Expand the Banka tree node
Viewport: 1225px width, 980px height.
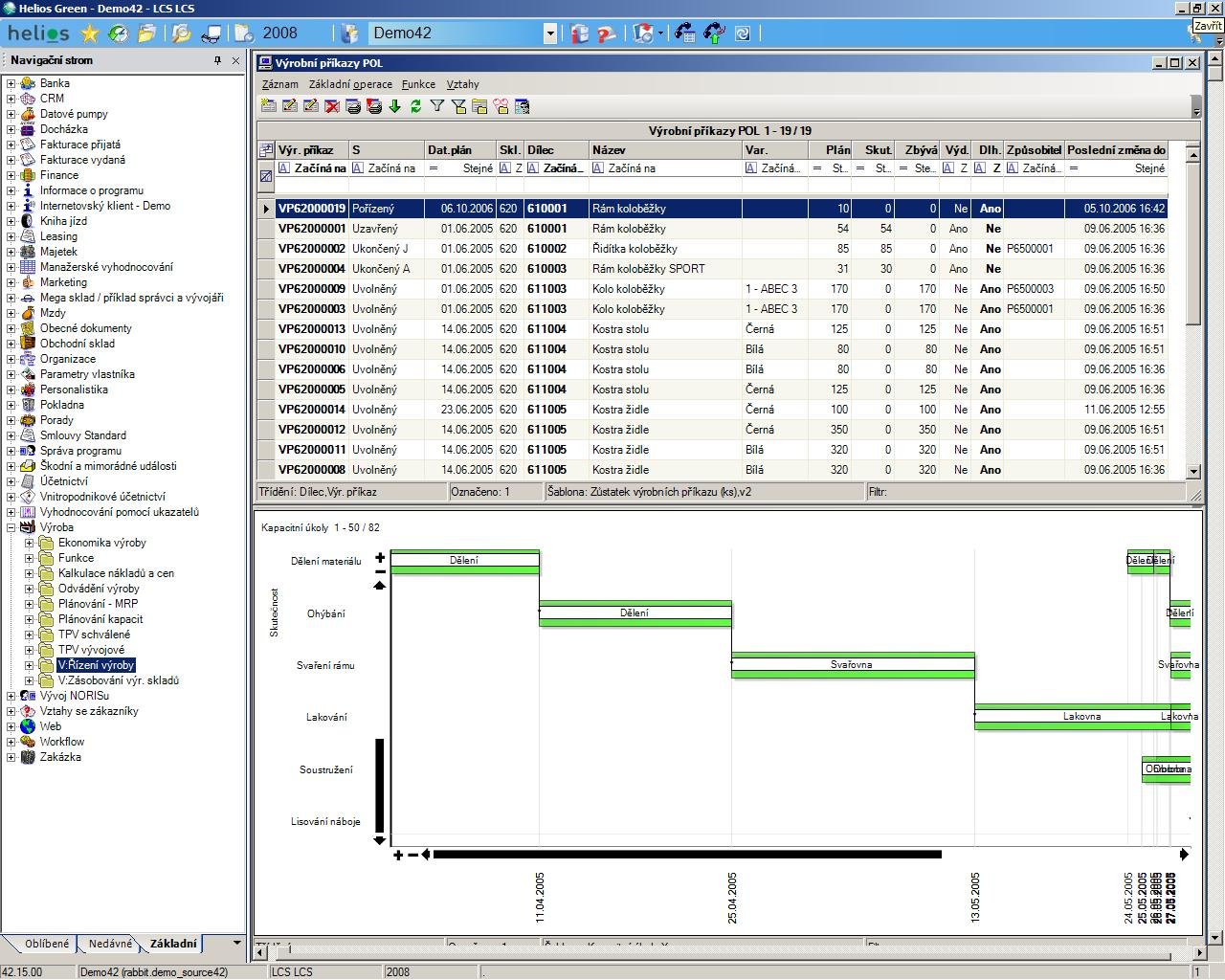click(x=11, y=83)
